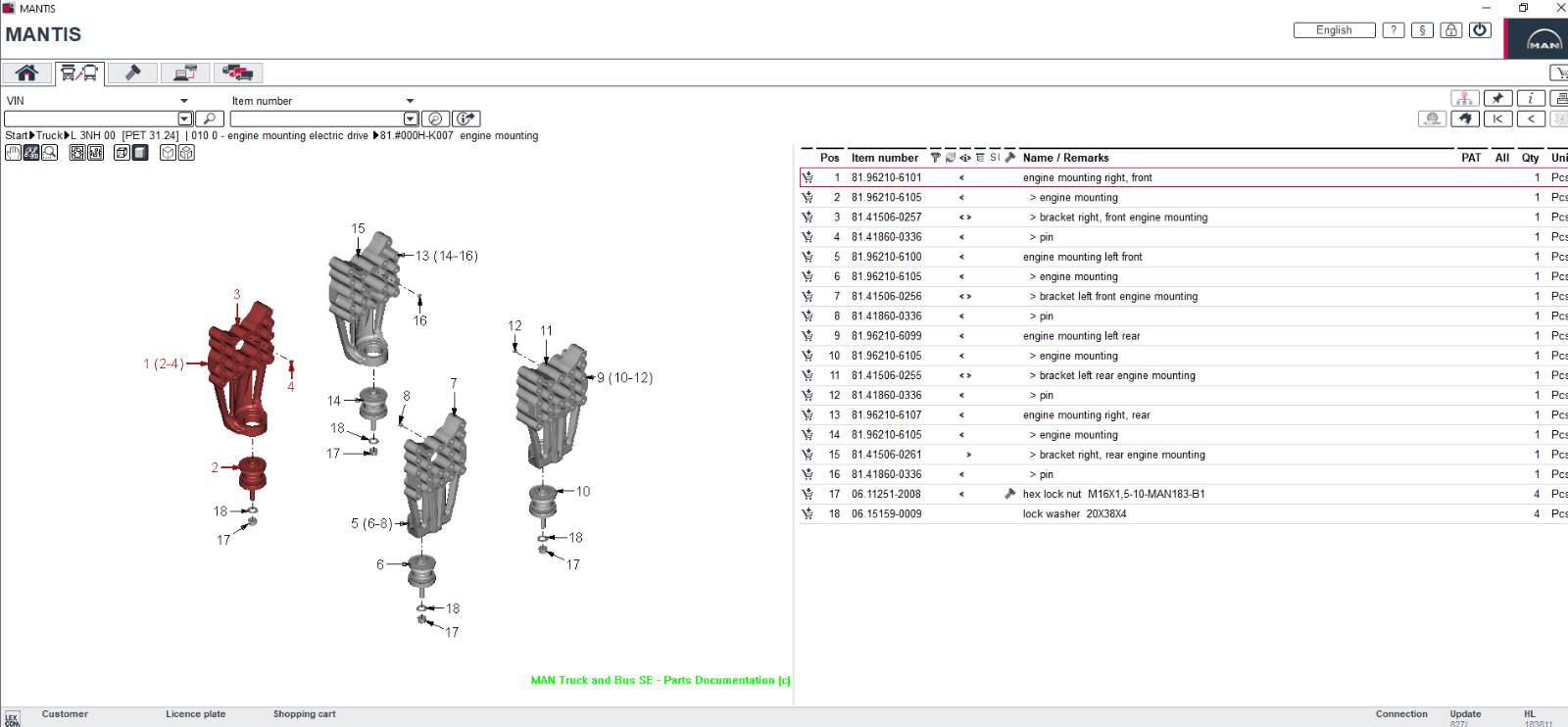Click the replacement arrows in row 81.41506-0257
1568x727 pixels.
[965, 218]
